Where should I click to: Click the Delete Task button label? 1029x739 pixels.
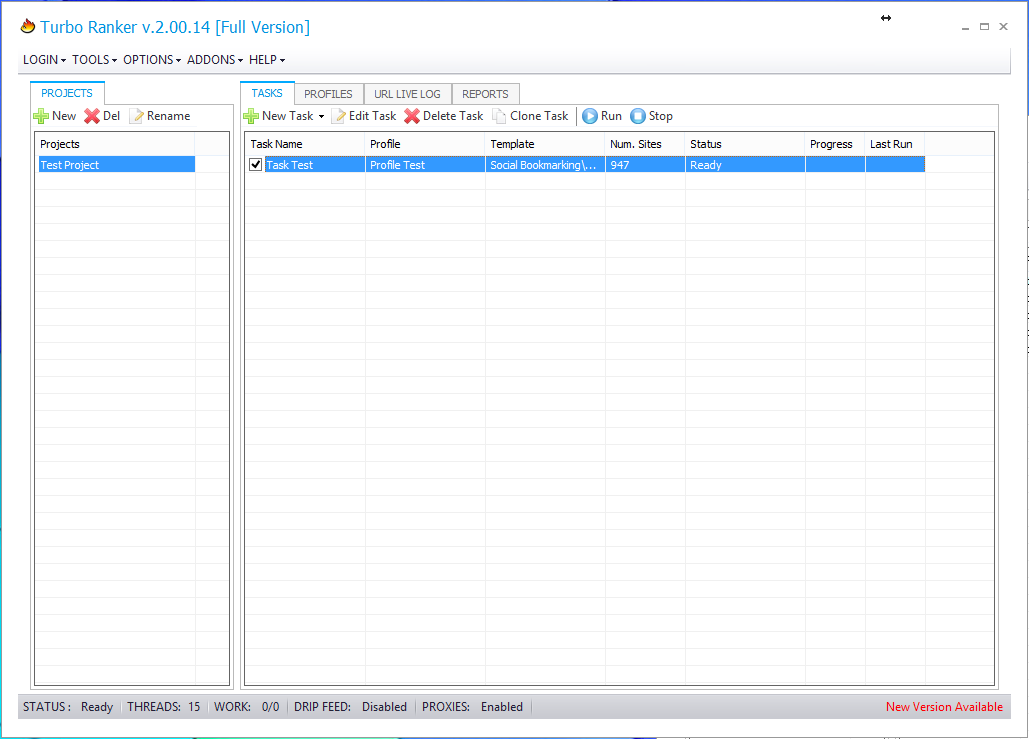[x=453, y=116]
